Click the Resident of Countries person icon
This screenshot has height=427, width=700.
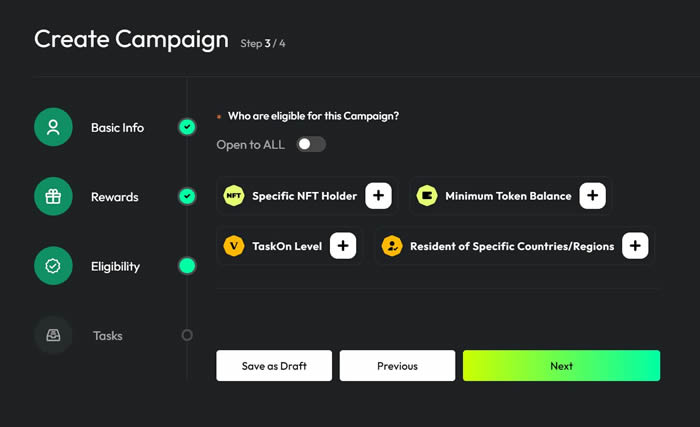tap(392, 246)
